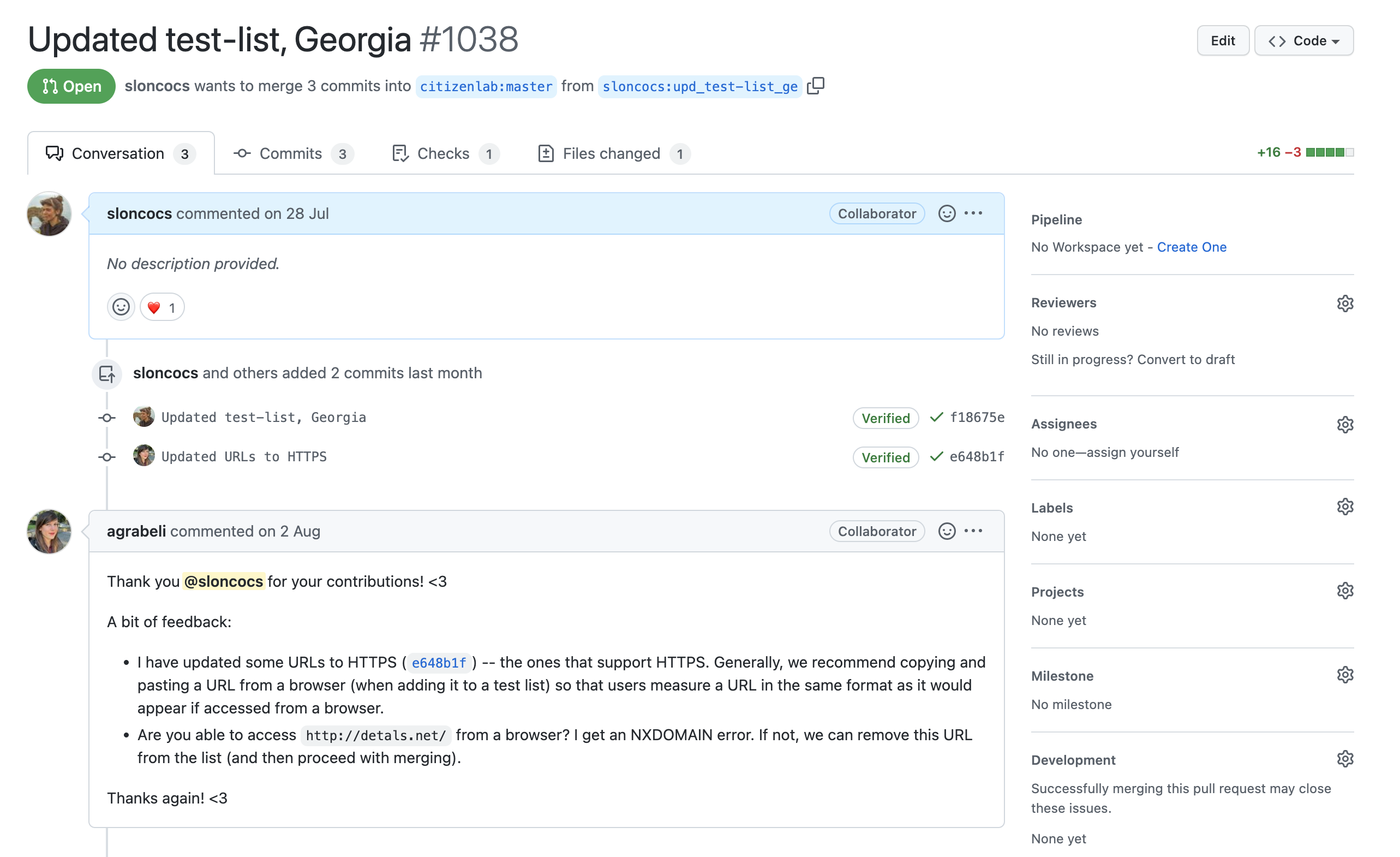Viewport: 1400px width, 857px height.
Task: Open commit message Updated test-list, Georgia
Action: click(x=264, y=418)
